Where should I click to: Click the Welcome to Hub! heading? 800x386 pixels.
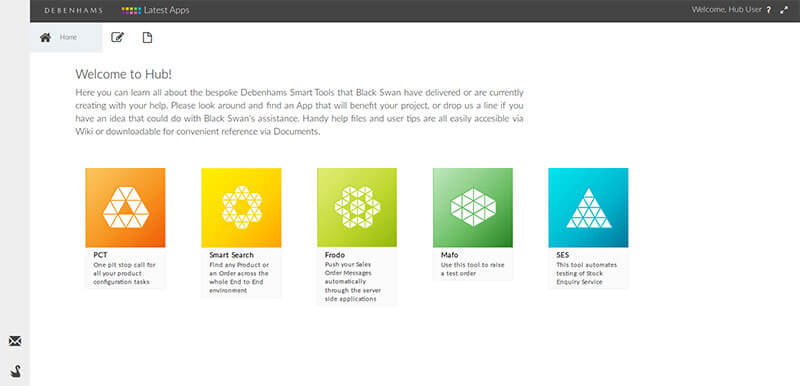pyautogui.click(x=123, y=74)
